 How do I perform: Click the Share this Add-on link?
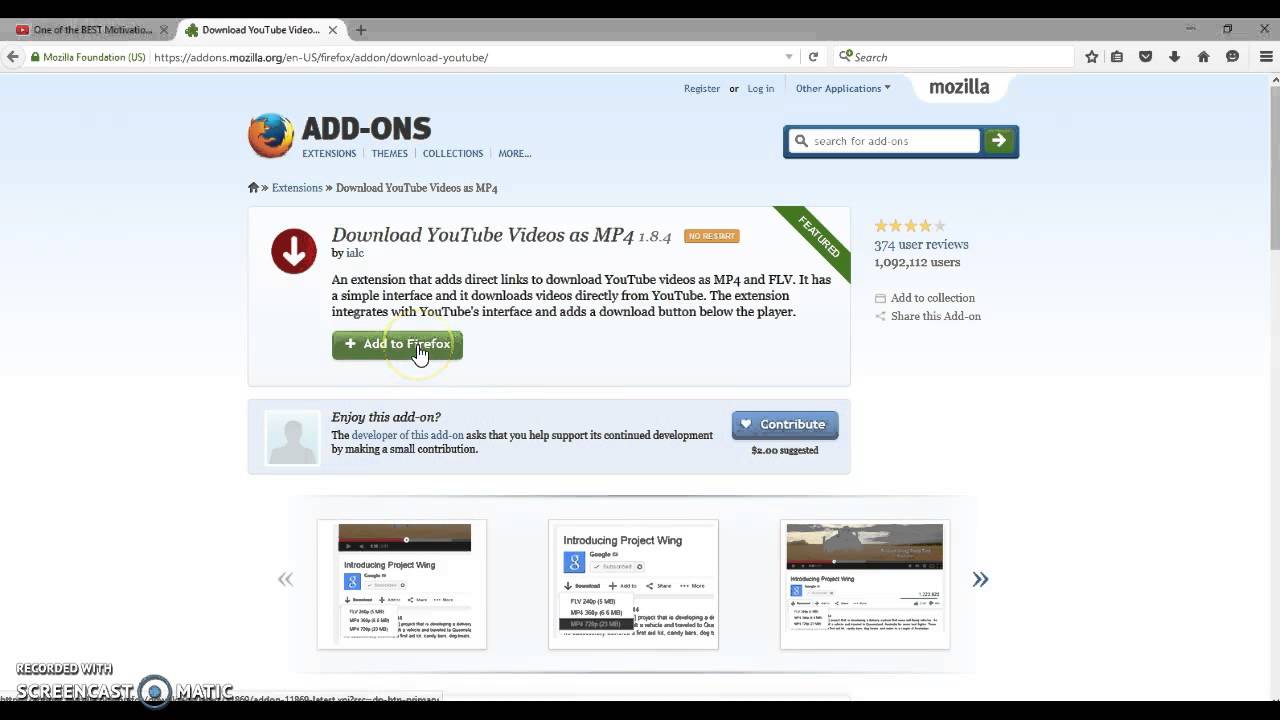click(935, 316)
